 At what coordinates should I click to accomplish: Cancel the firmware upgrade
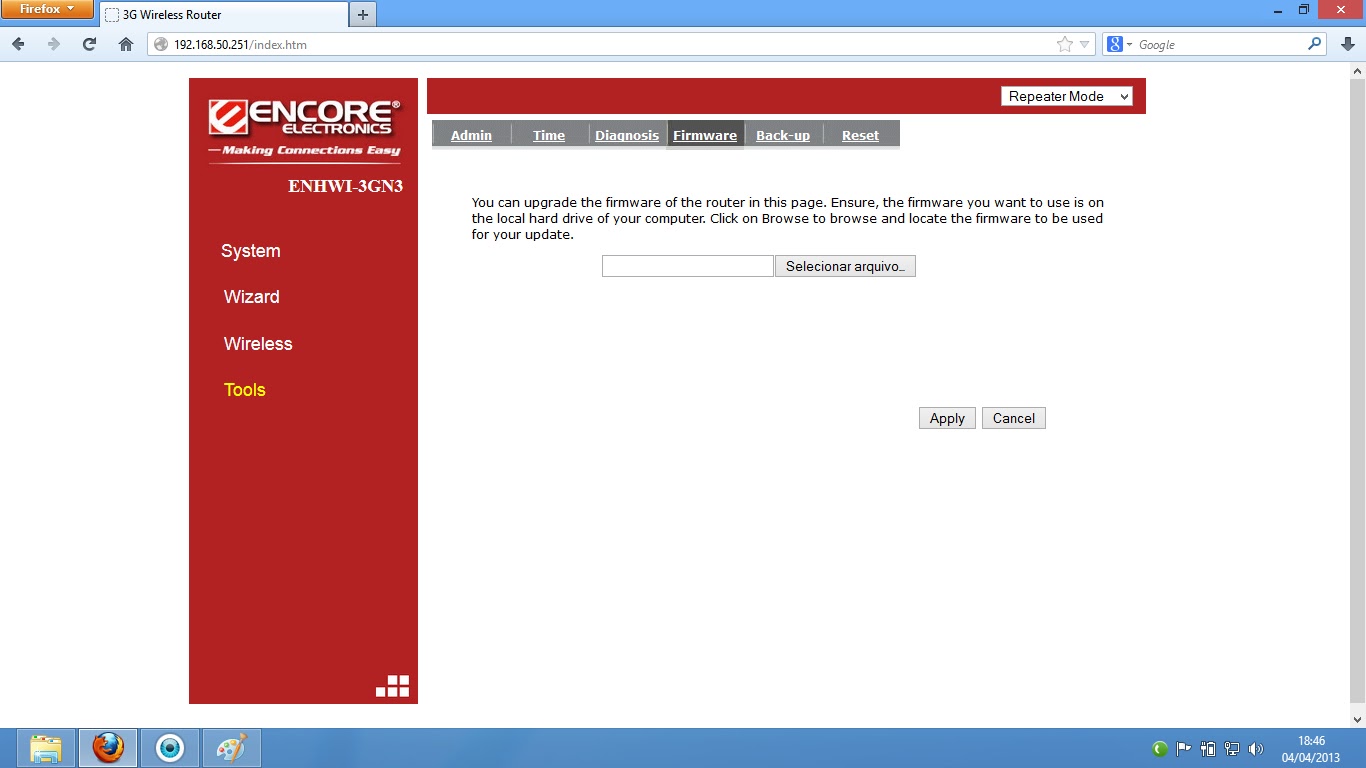point(1013,418)
